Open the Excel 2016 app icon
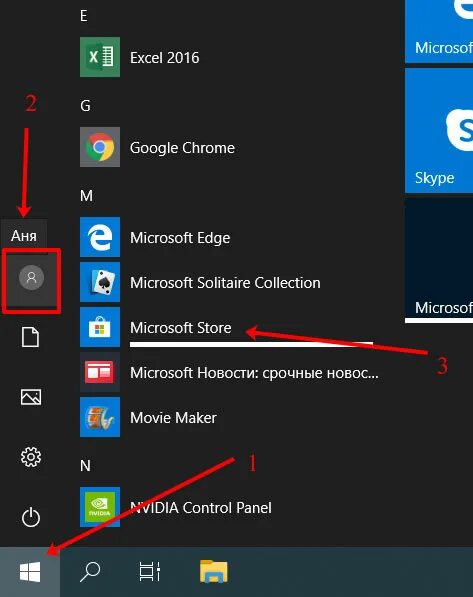The width and height of the screenshot is (473, 597). point(100,57)
